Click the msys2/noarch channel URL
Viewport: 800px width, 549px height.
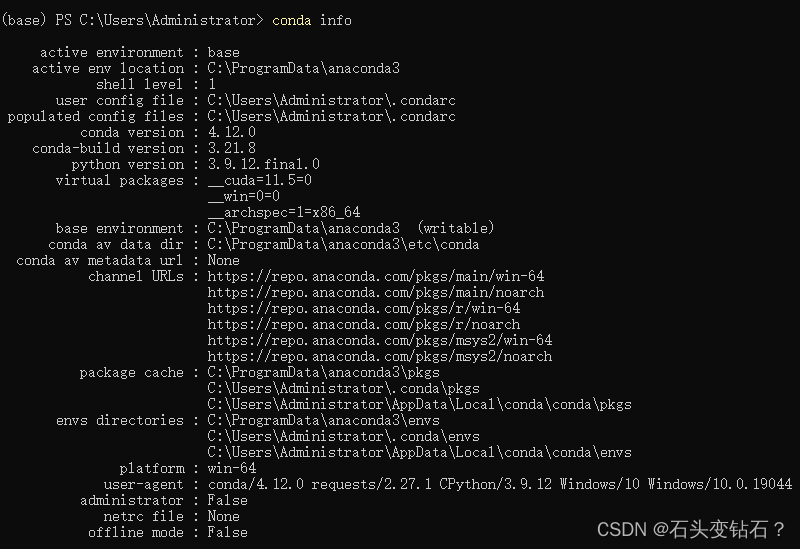pyautogui.click(x=380, y=356)
